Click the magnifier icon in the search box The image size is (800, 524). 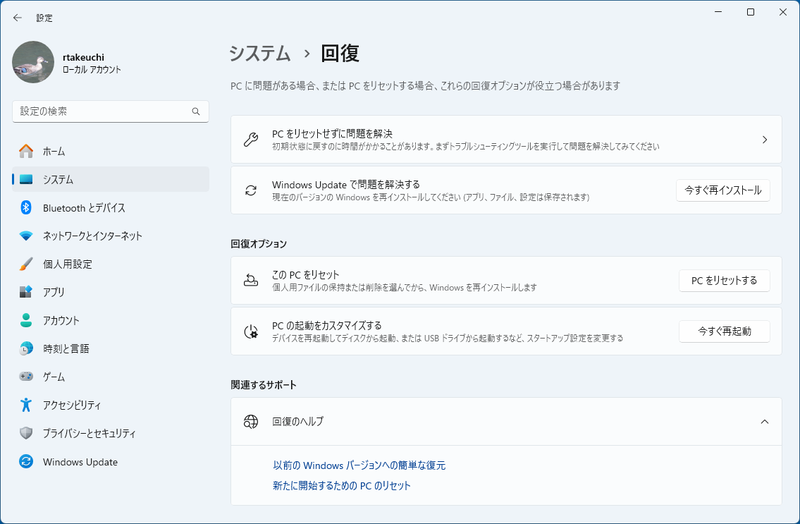[x=196, y=111]
